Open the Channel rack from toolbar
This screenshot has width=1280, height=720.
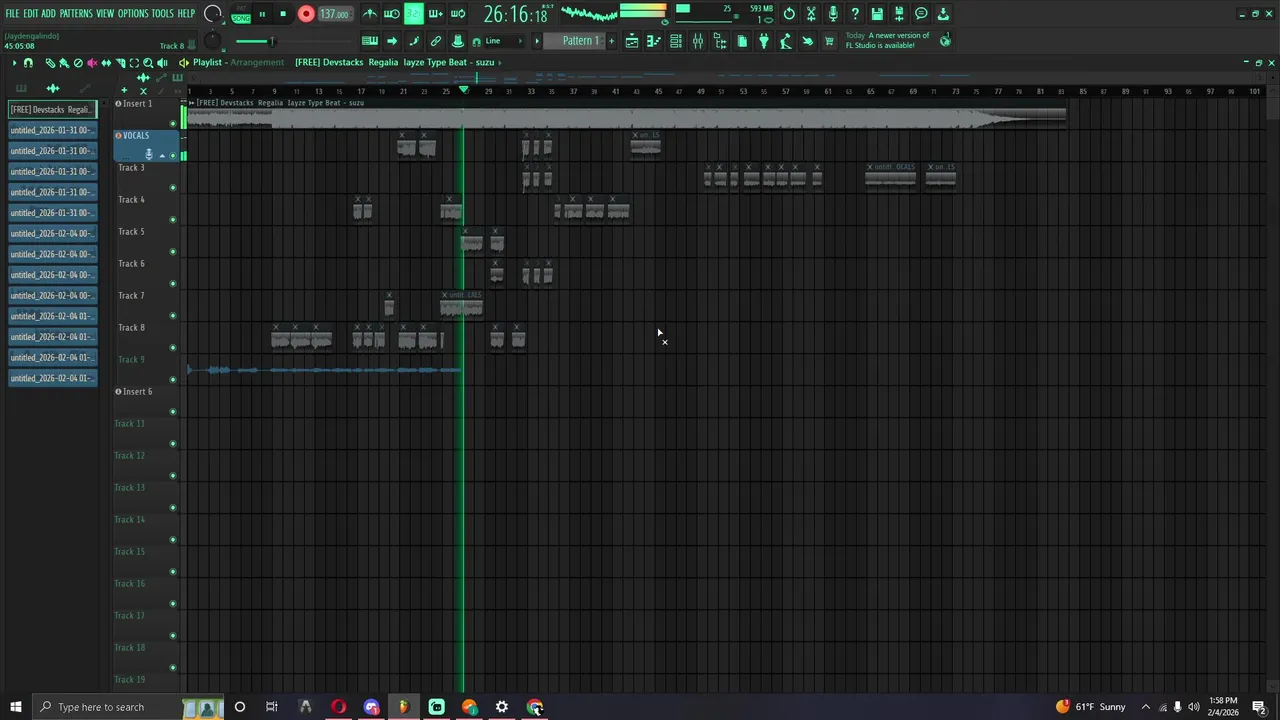[x=676, y=41]
